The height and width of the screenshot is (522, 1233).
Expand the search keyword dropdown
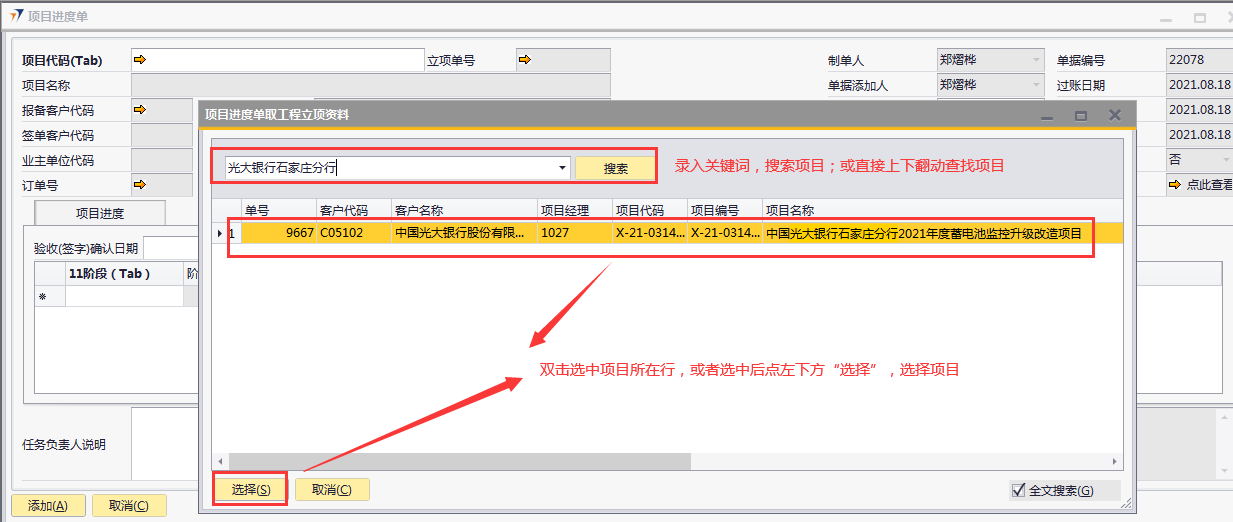coord(562,168)
